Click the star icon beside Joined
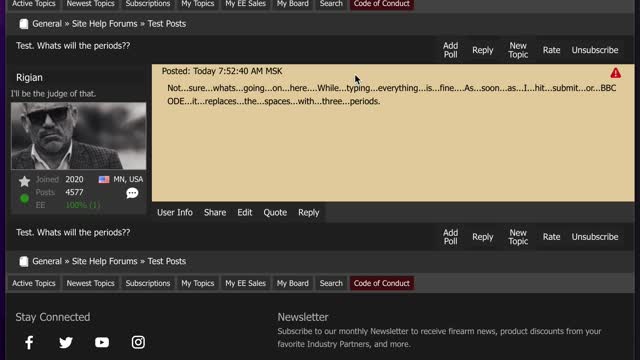Image resolution: width=640 pixels, height=360 pixels. click(24, 181)
